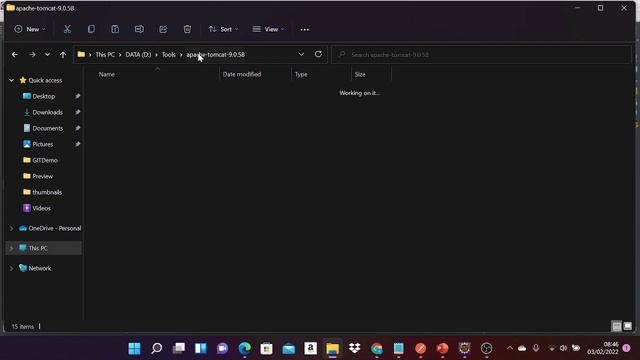Open Downloads in Quick access
The height and width of the screenshot is (360, 640).
click(x=47, y=112)
